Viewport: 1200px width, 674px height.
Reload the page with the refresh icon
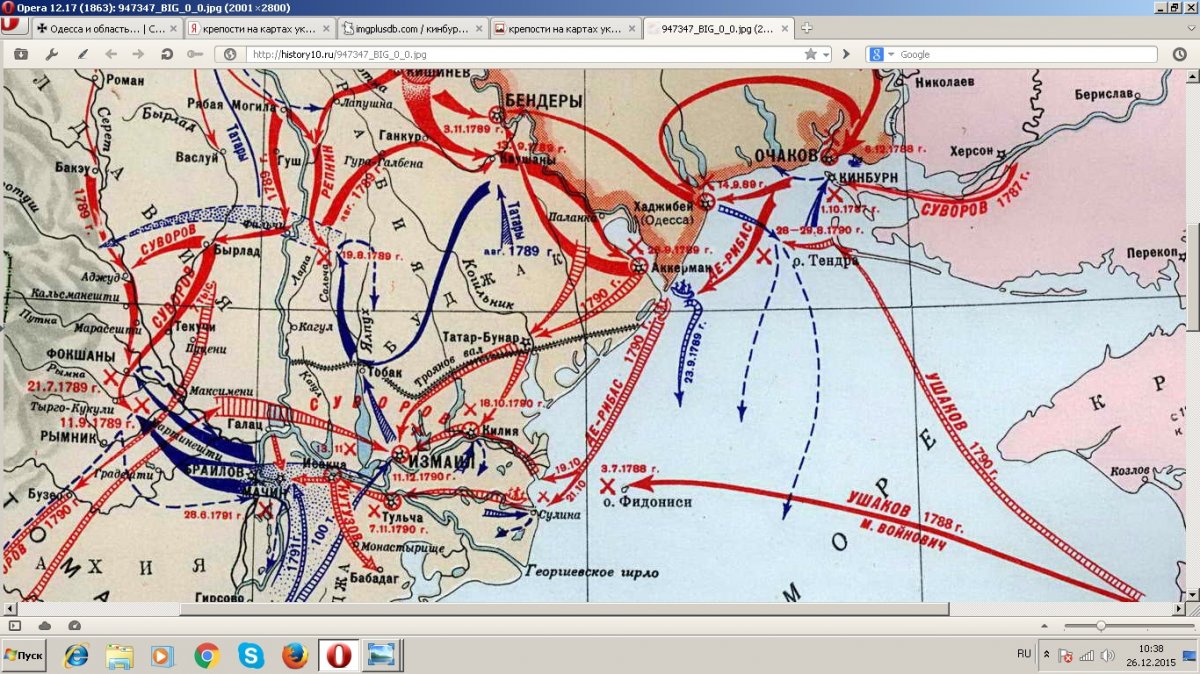click(166, 54)
